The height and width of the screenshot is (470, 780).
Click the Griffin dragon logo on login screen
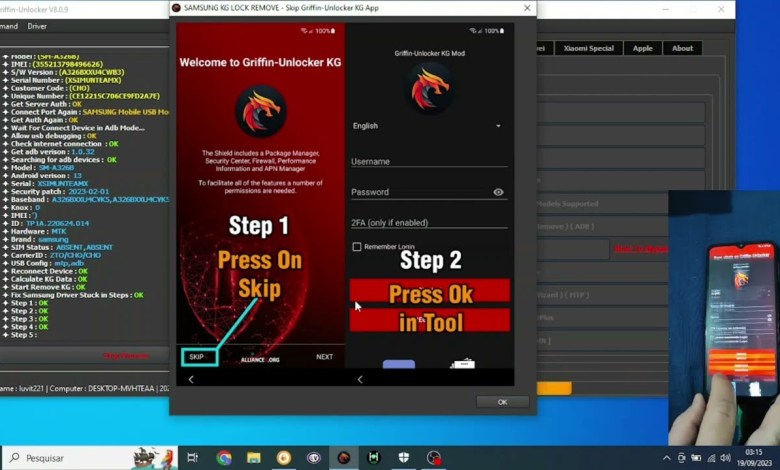[430, 90]
